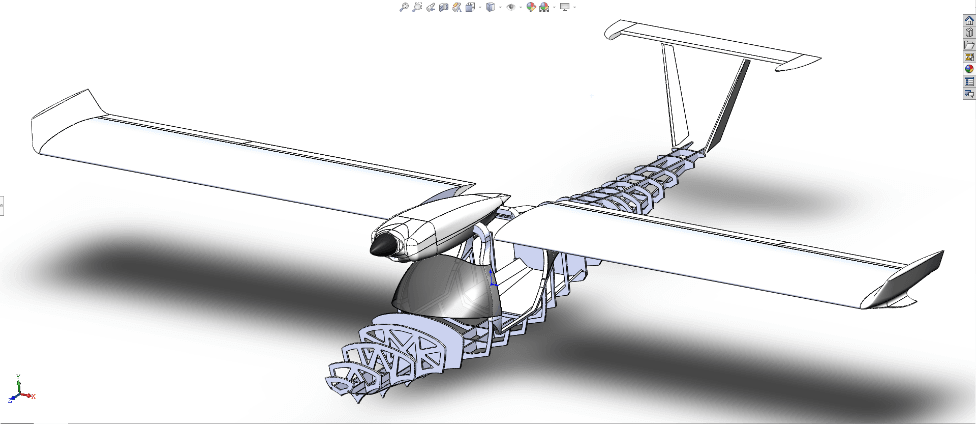Open the View Settings monitor icon
The image size is (976, 424).
(x=564, y=7)
